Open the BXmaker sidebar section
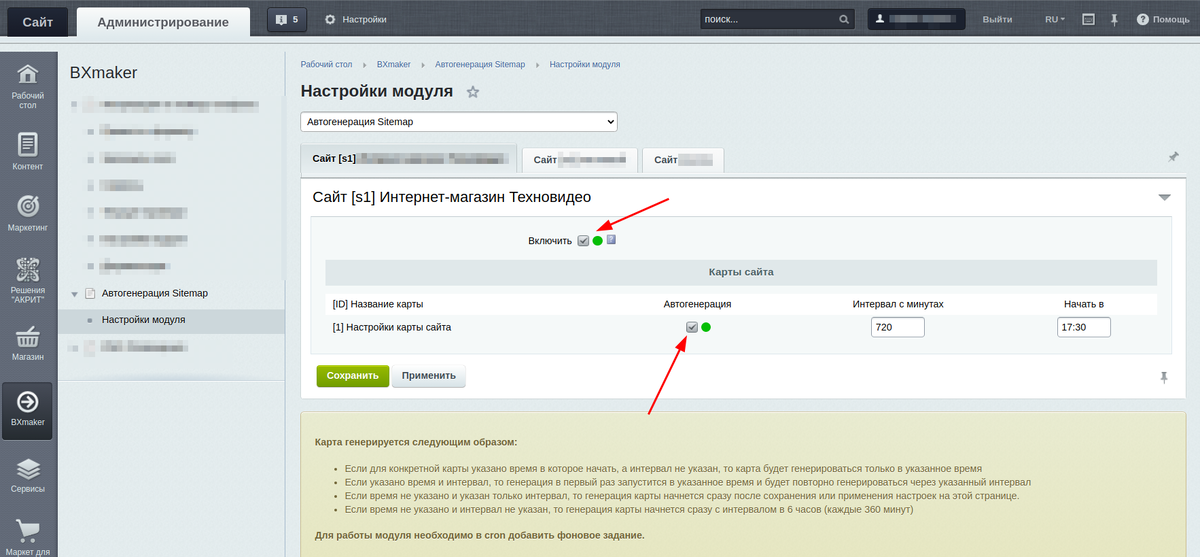The width and height of the screenshot is (1200, 557). [x=28, y=409]
